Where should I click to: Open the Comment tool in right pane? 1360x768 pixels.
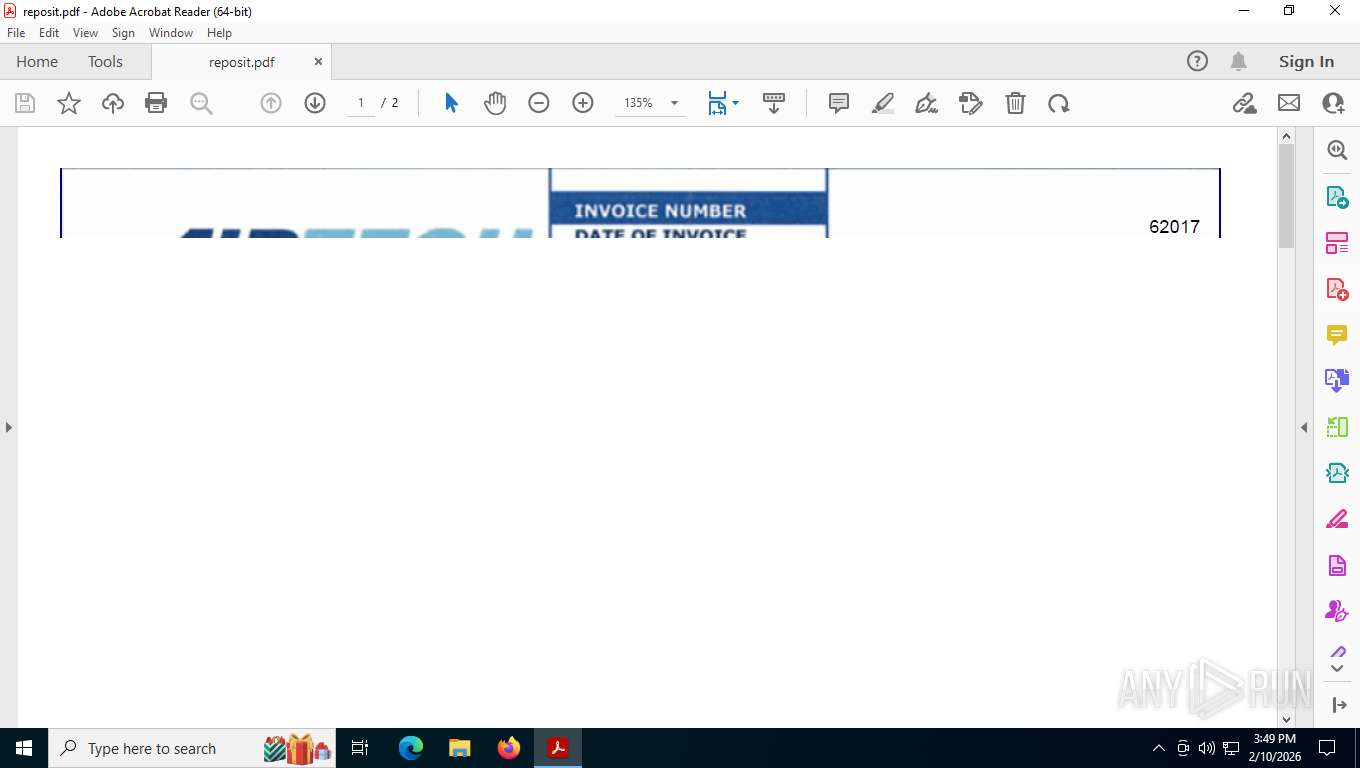[x=1337, y=334]
